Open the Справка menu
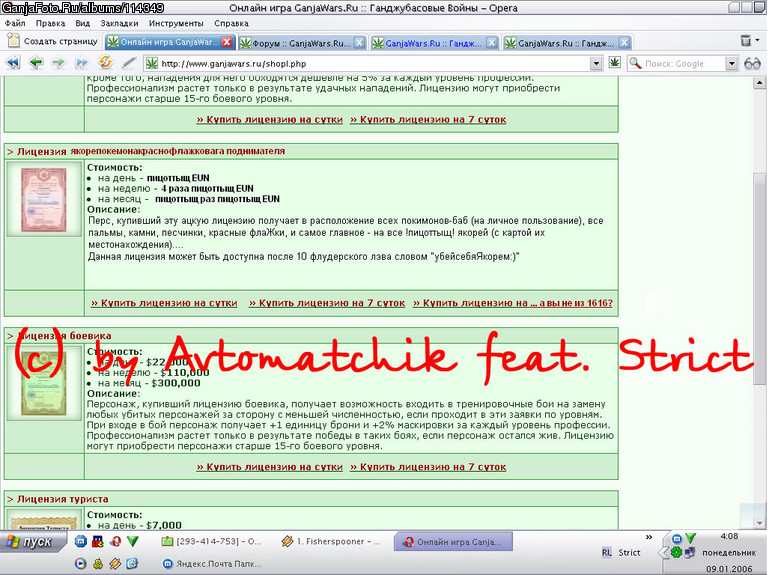 [231, 23]
